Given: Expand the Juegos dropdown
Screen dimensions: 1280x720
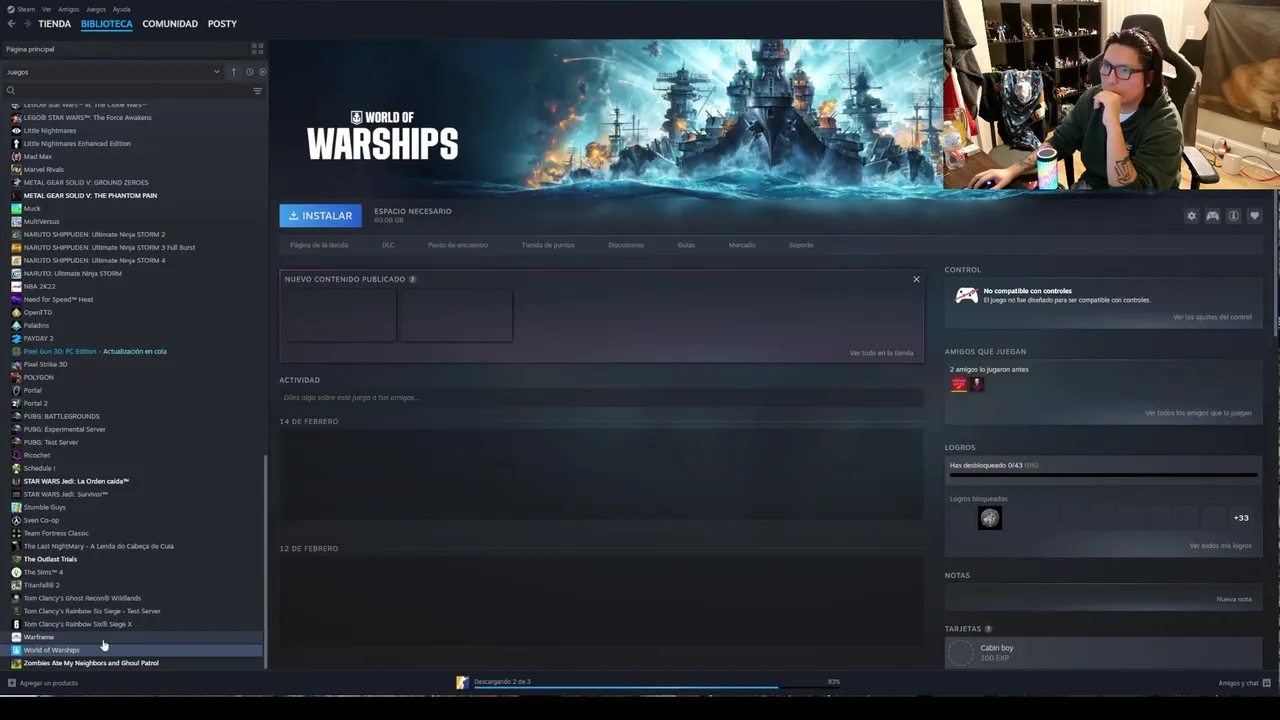Looking at the screenshot, I should pos(113,72).
